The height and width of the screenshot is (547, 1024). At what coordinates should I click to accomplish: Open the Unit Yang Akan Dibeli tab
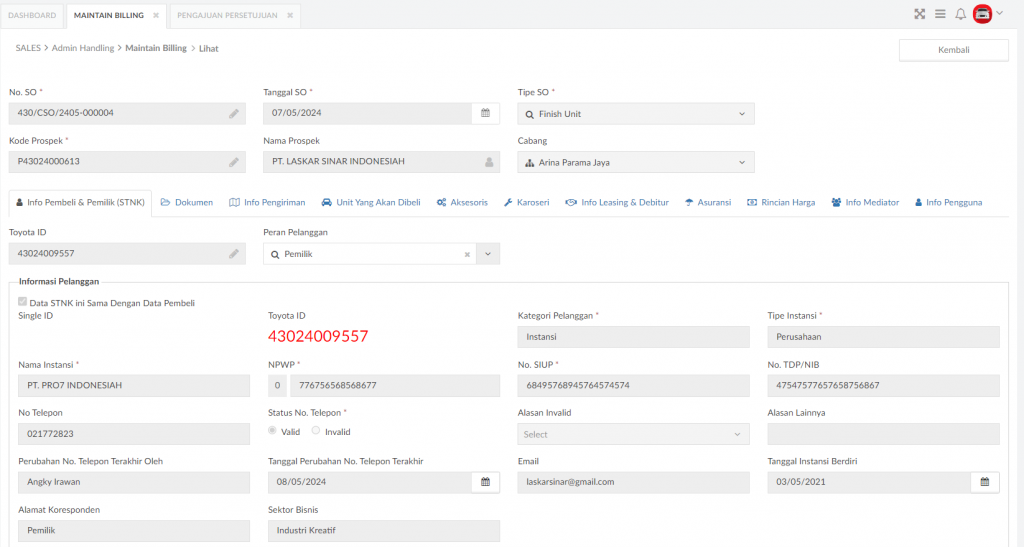pos(371,202)
